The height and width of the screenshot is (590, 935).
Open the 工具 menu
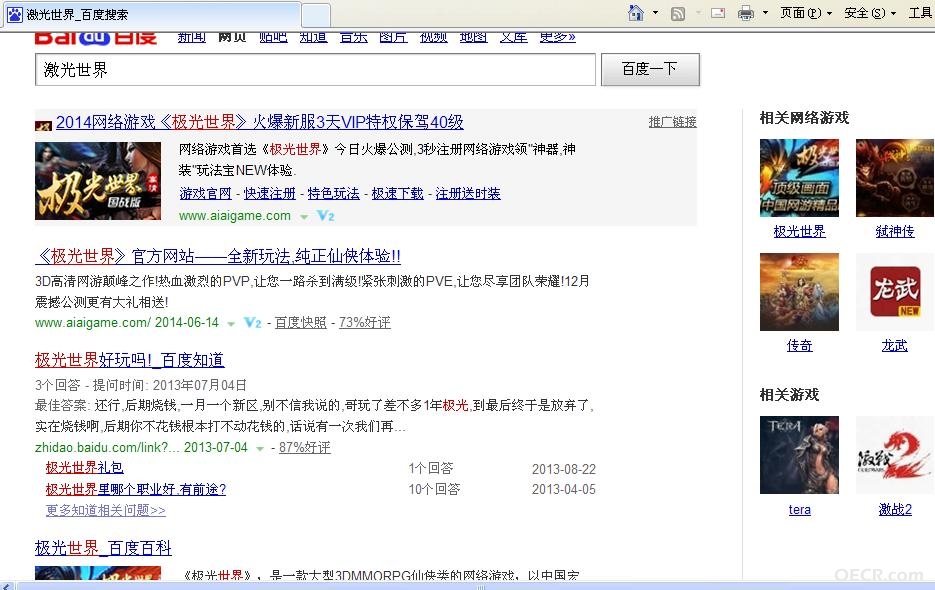coord(921,13)
